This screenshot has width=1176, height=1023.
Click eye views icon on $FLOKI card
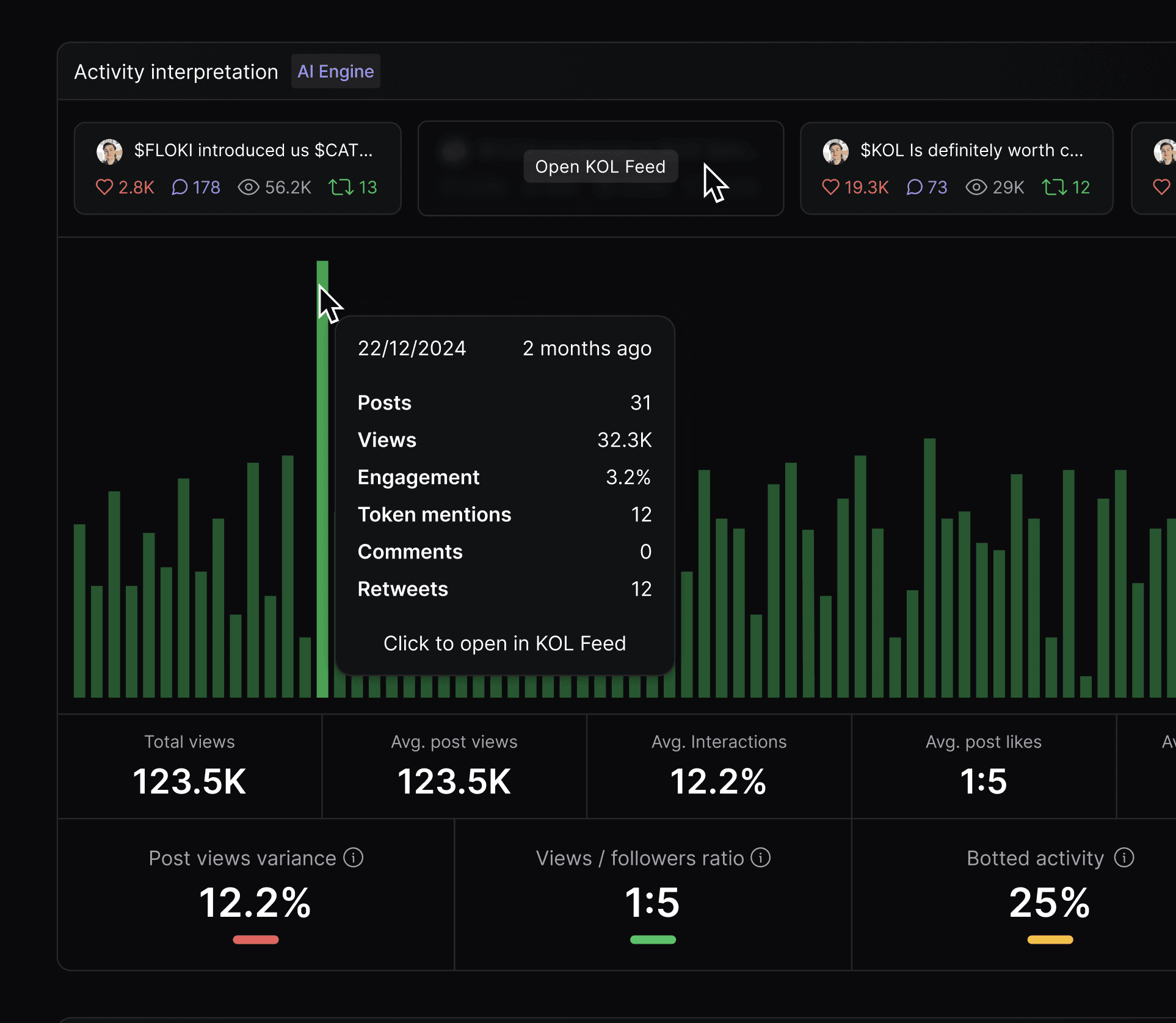[x=249, y=187]
